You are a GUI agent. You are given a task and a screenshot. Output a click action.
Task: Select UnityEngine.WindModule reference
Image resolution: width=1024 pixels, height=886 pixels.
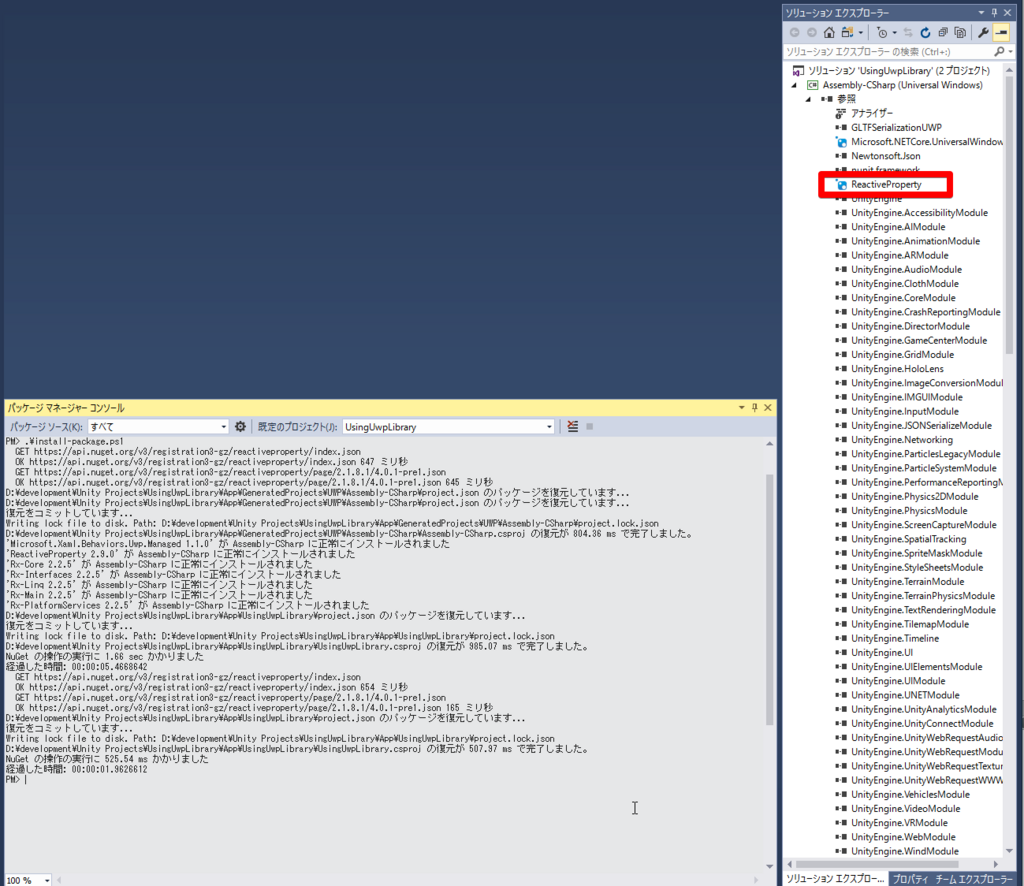pyautogui.click(x=904, y=851)
